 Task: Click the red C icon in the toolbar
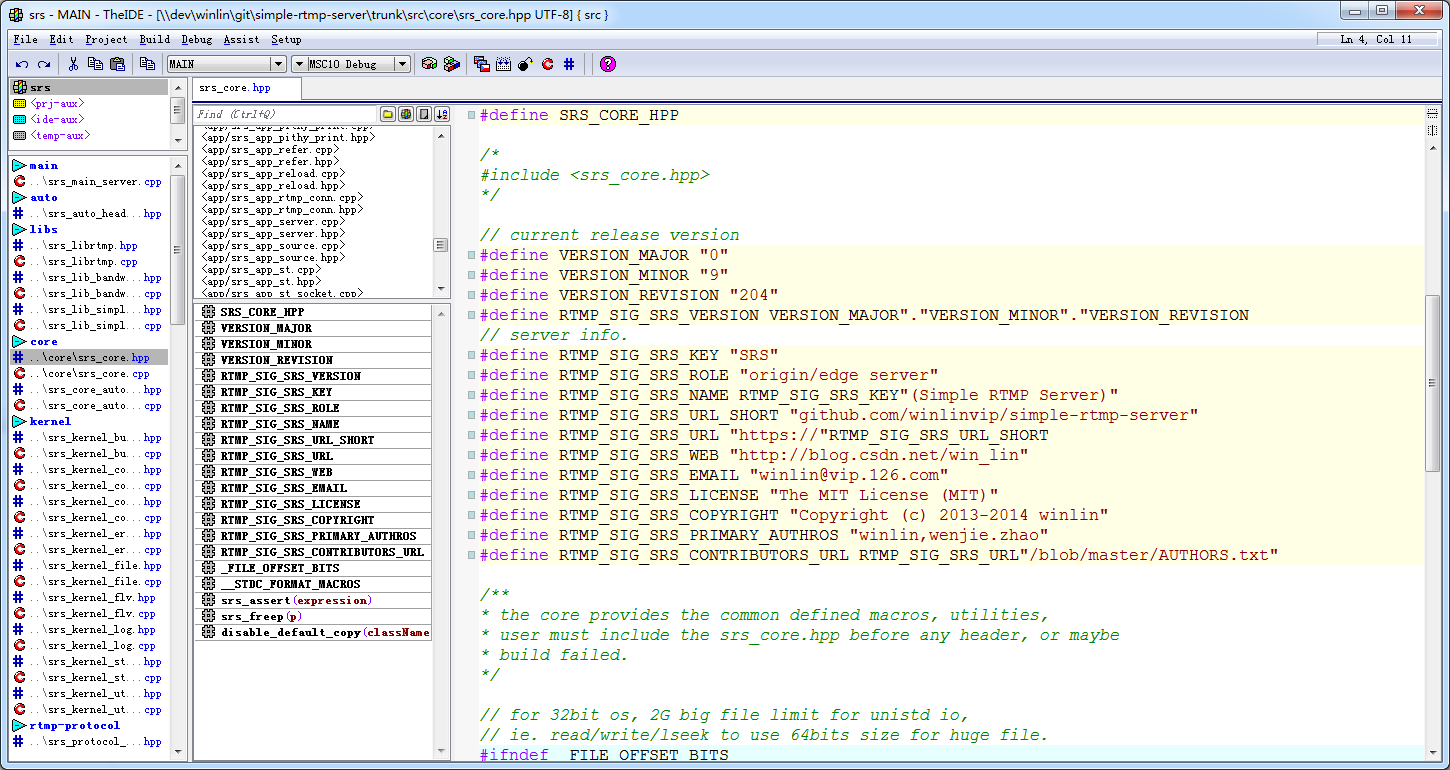pos(547,64)
